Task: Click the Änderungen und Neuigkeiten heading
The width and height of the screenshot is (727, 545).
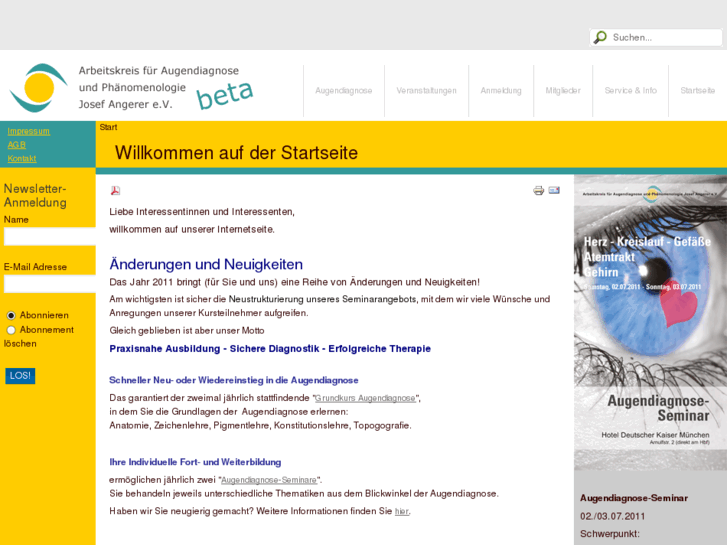Action: [206, 264]
